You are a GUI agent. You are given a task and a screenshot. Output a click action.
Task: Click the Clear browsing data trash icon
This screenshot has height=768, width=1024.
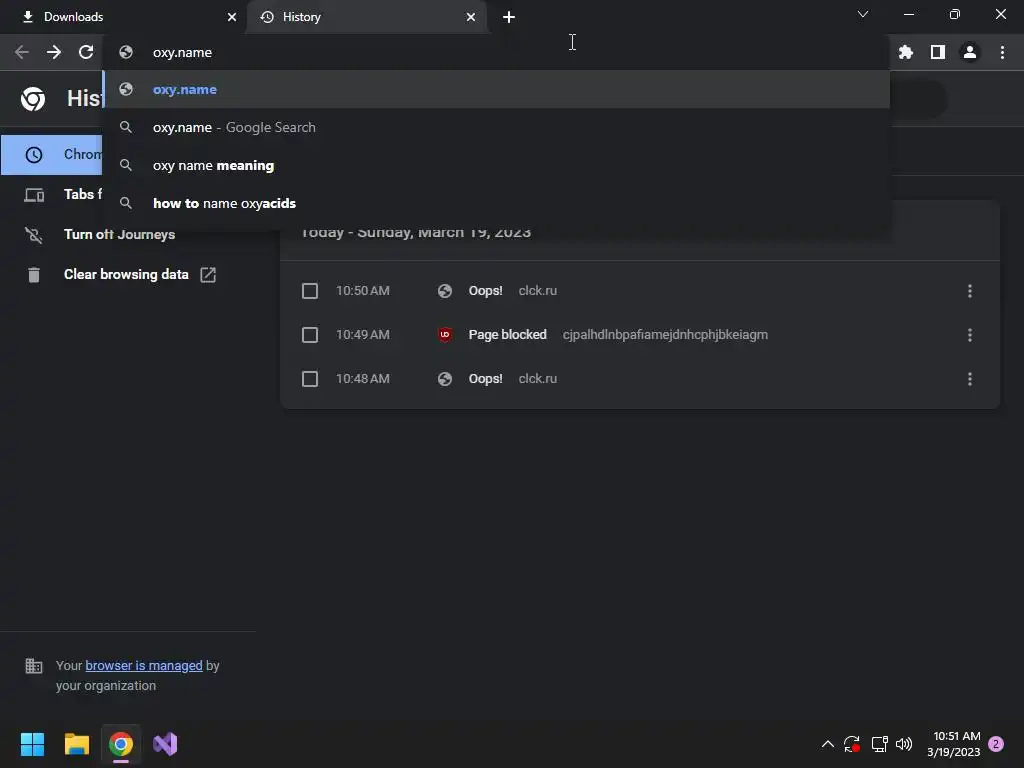34,275
